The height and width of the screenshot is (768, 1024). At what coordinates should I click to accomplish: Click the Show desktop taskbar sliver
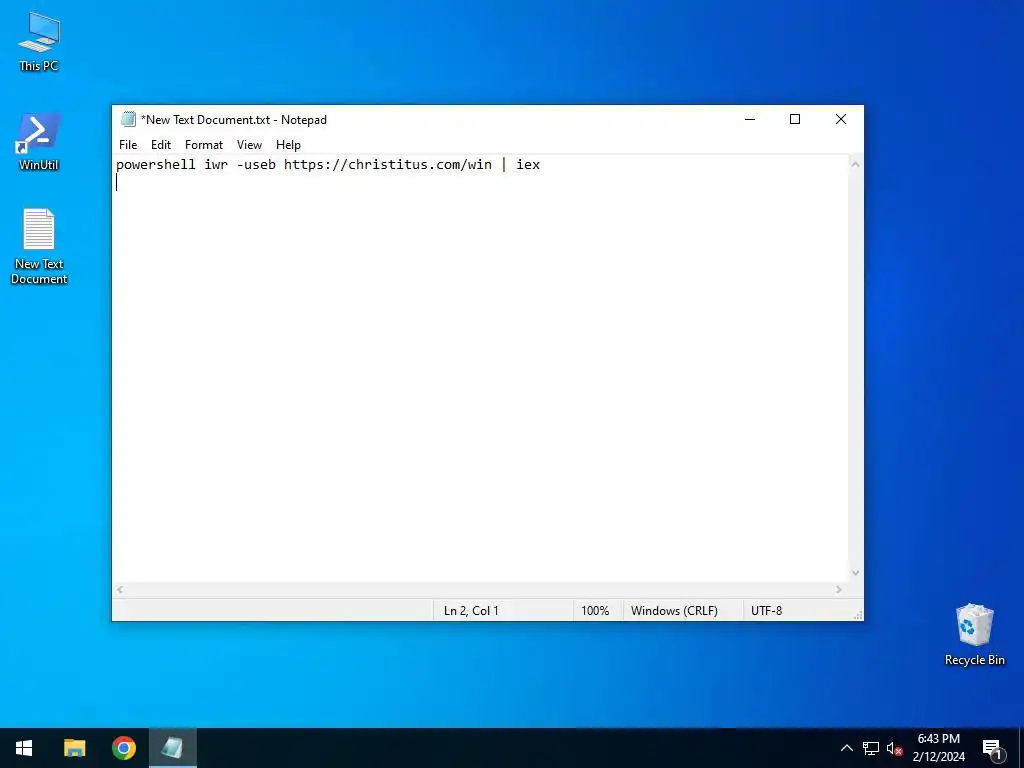click(1021, 748)
